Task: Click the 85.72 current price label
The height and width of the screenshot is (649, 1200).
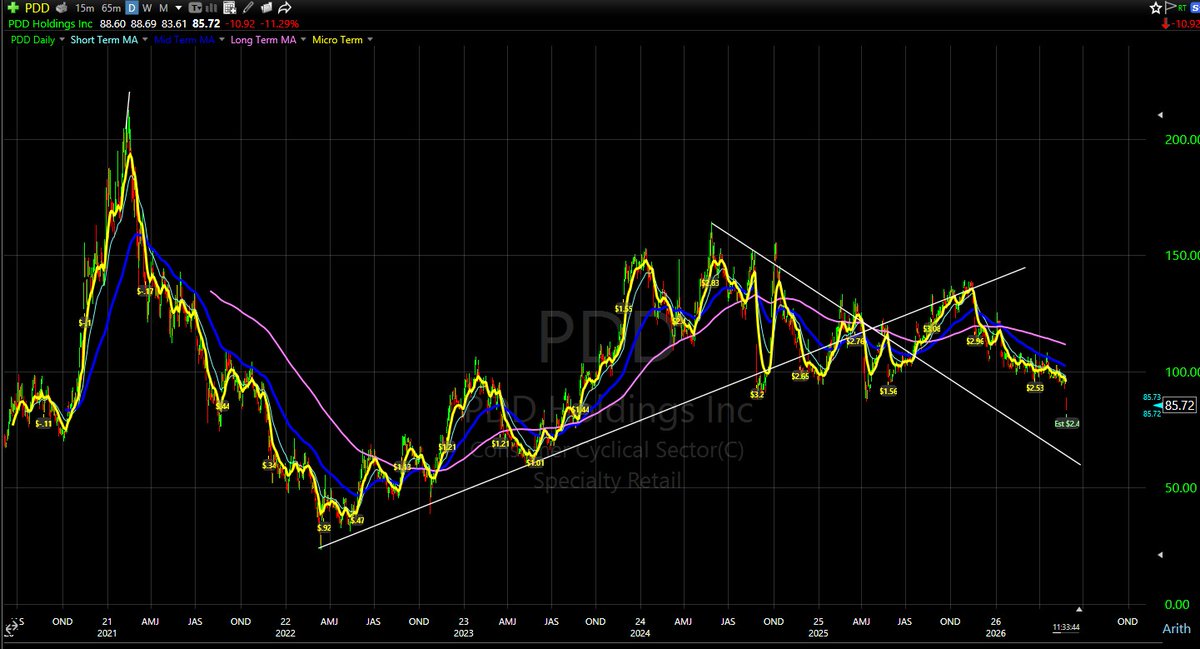Action: (x=1181, y=406)
